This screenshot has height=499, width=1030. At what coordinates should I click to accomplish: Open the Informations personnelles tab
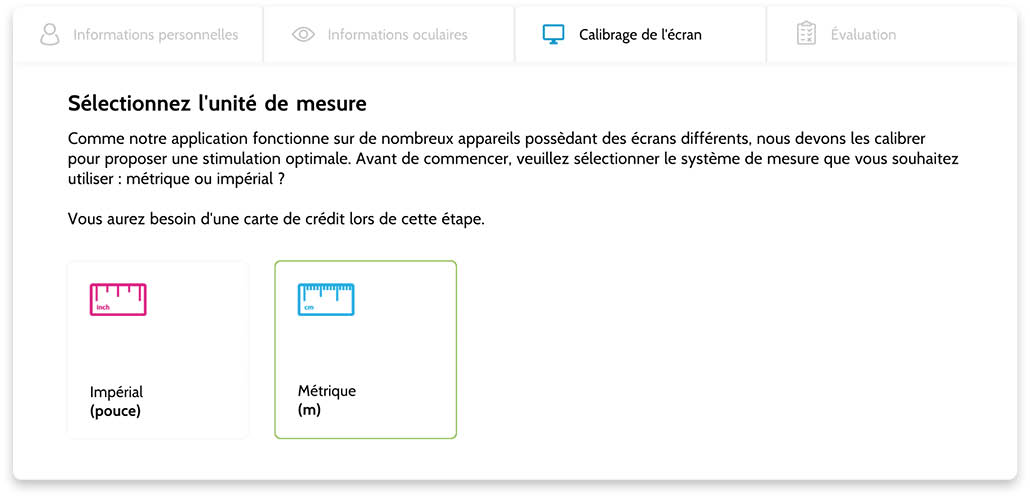coord(138,35)
